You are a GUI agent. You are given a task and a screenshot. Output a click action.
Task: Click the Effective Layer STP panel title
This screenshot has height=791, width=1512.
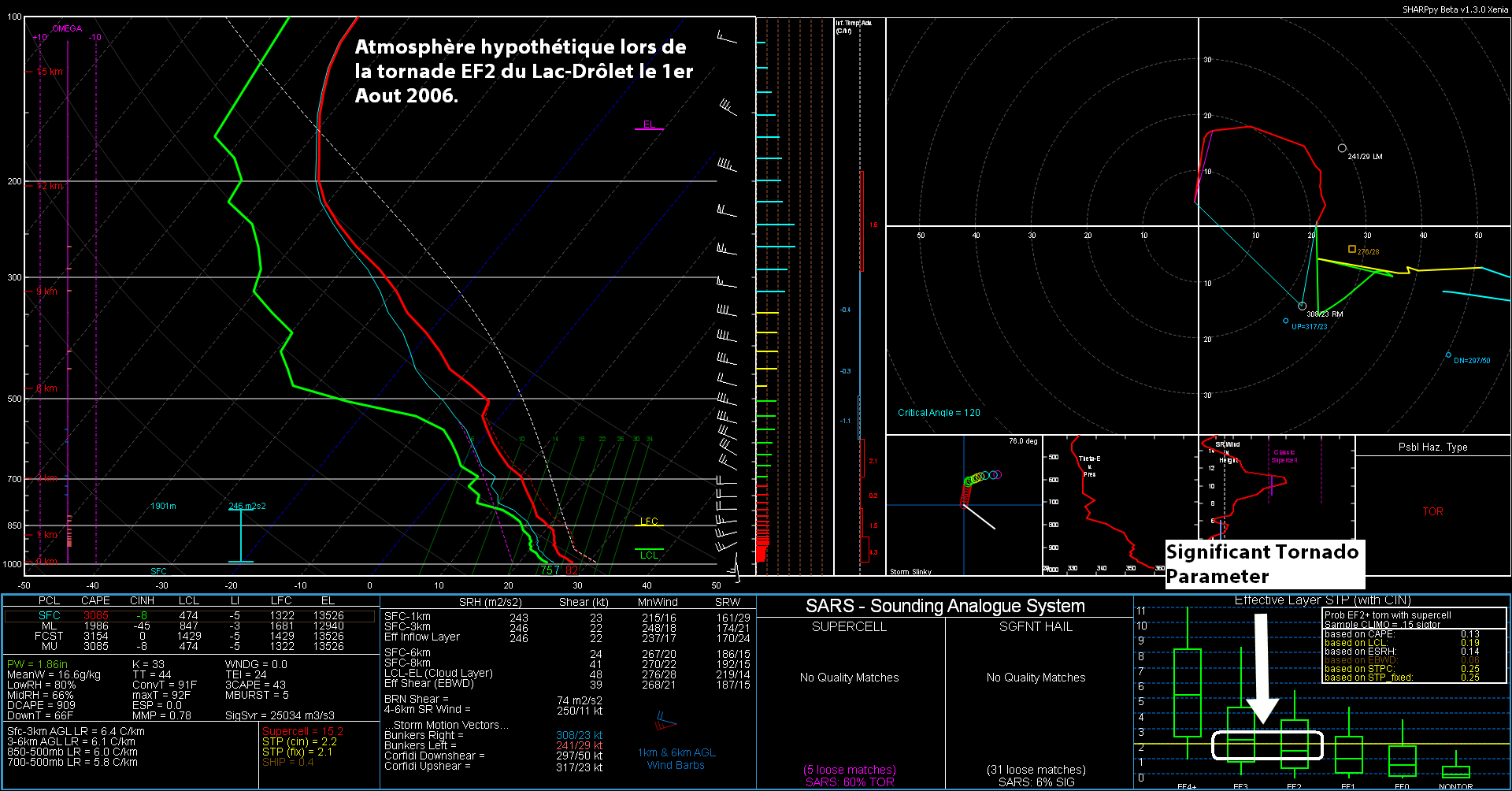pos(1322,600)
